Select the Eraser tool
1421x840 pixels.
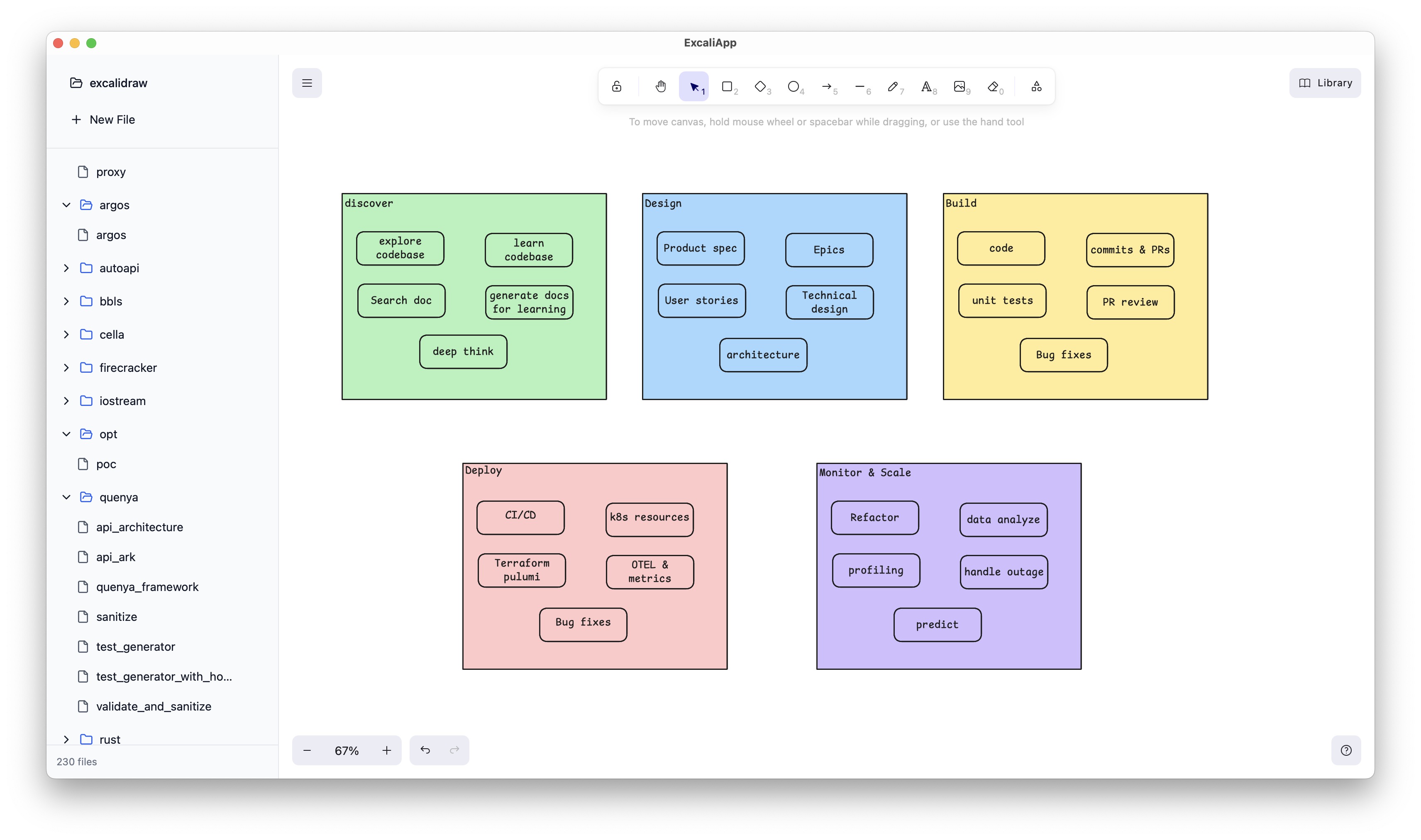[x=993, y=87]
